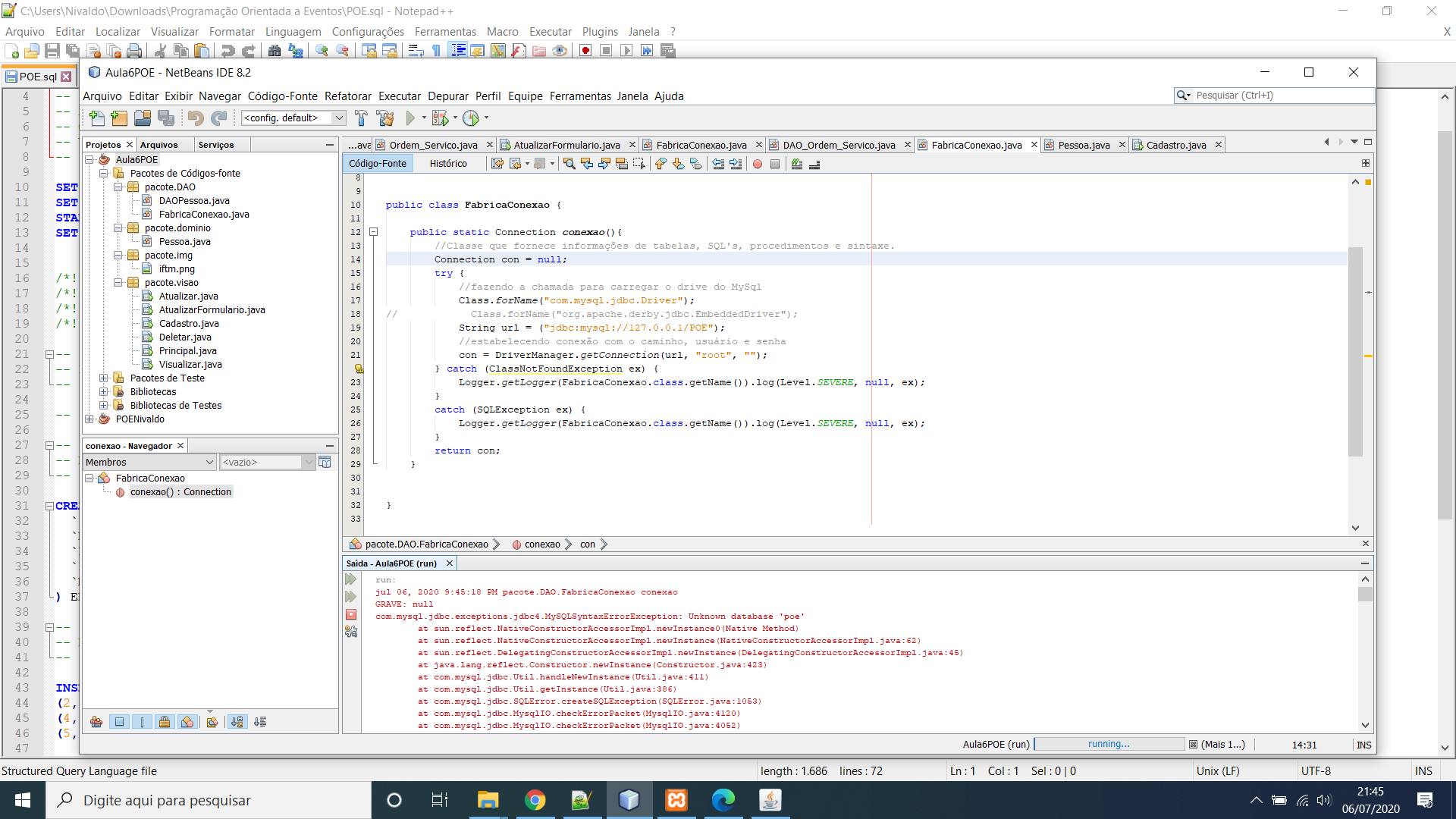Open the config. default dropdown
The width and height of the screenshot is (1456, 819).
coord(339,118)
